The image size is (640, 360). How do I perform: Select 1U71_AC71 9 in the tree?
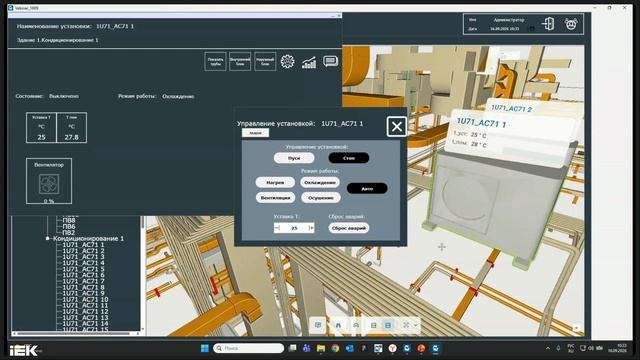point(83,293)
